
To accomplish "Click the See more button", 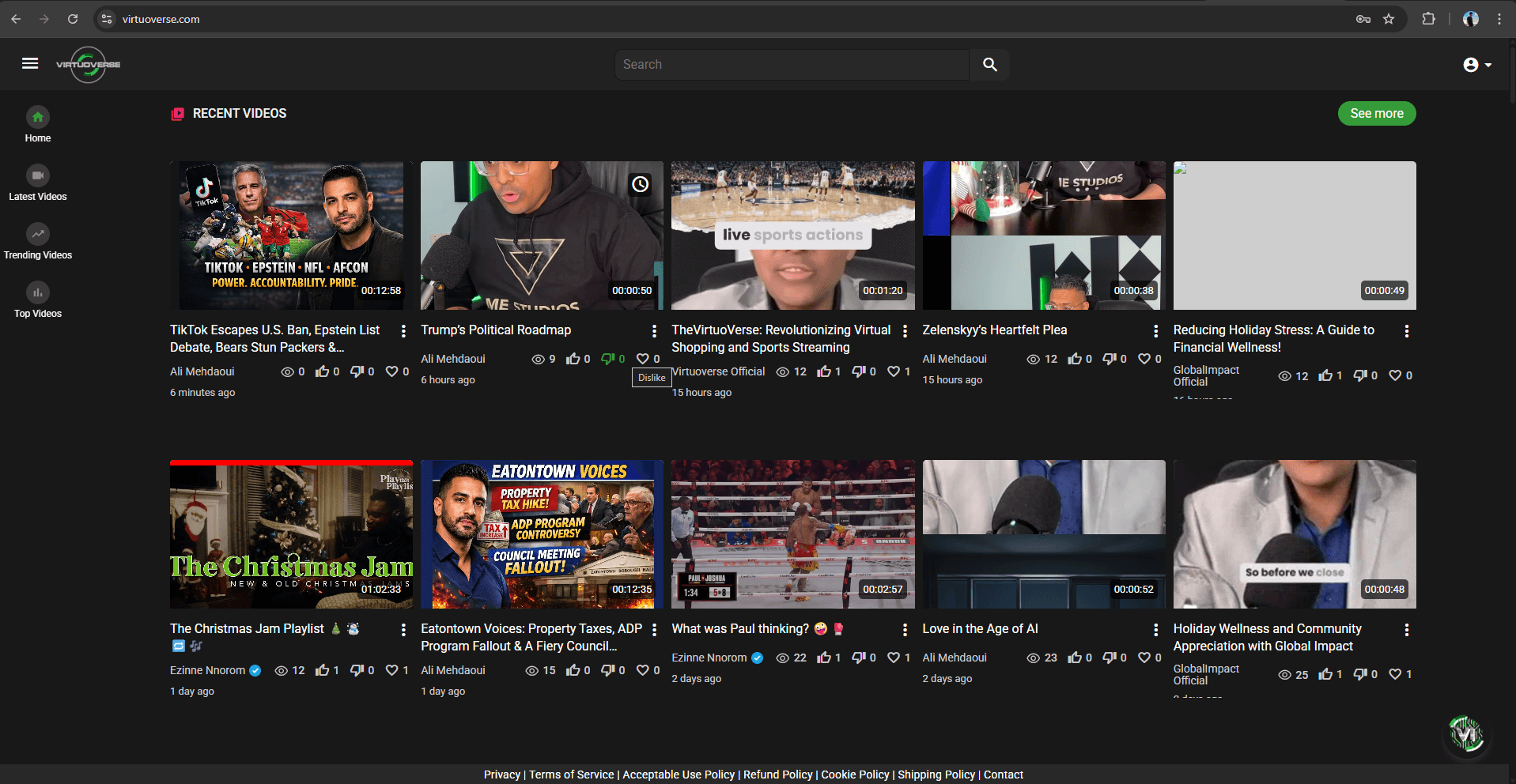I will pyautogui.click(x=1376, y=113).
